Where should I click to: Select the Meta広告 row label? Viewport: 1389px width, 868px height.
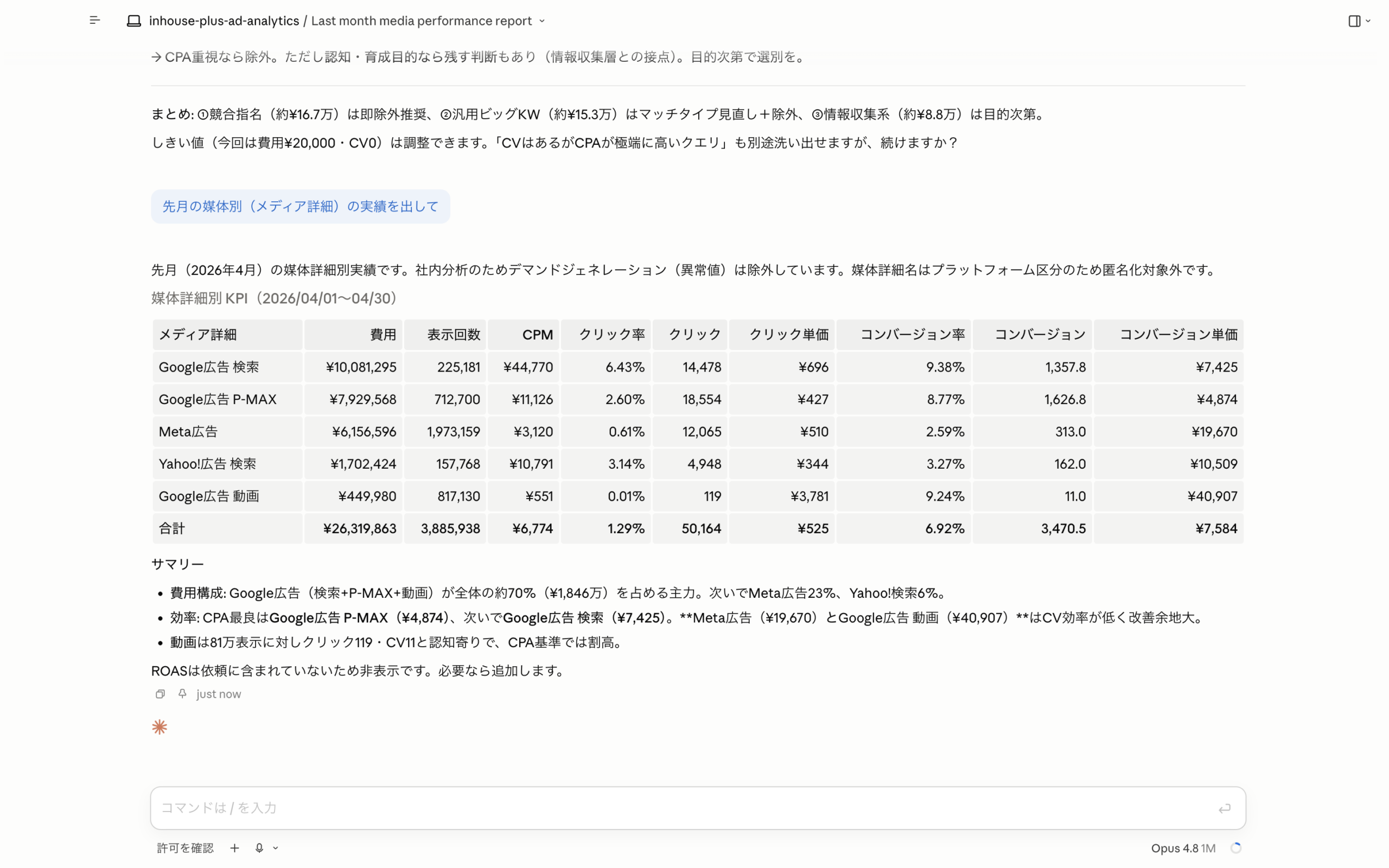188,432
